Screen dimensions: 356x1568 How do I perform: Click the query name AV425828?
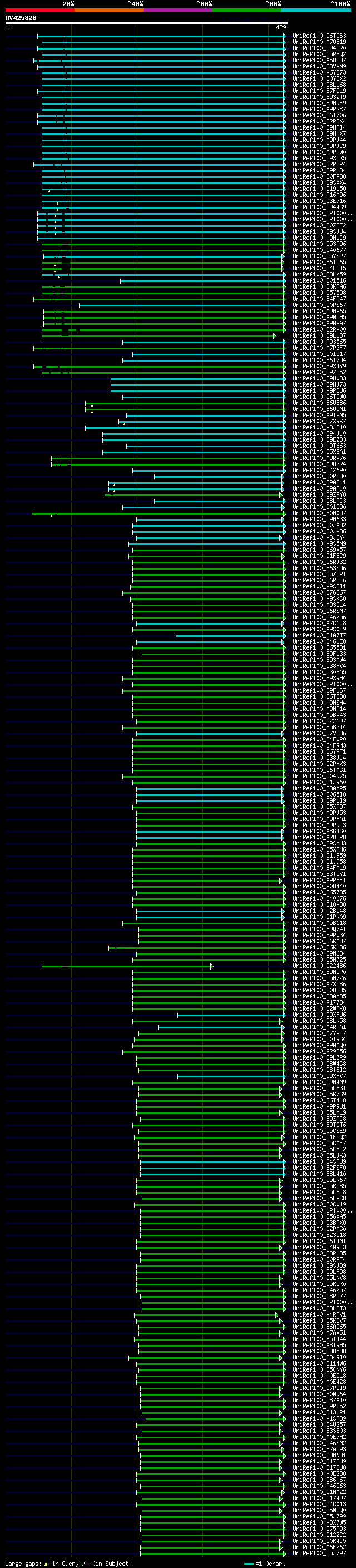point(21,18)
